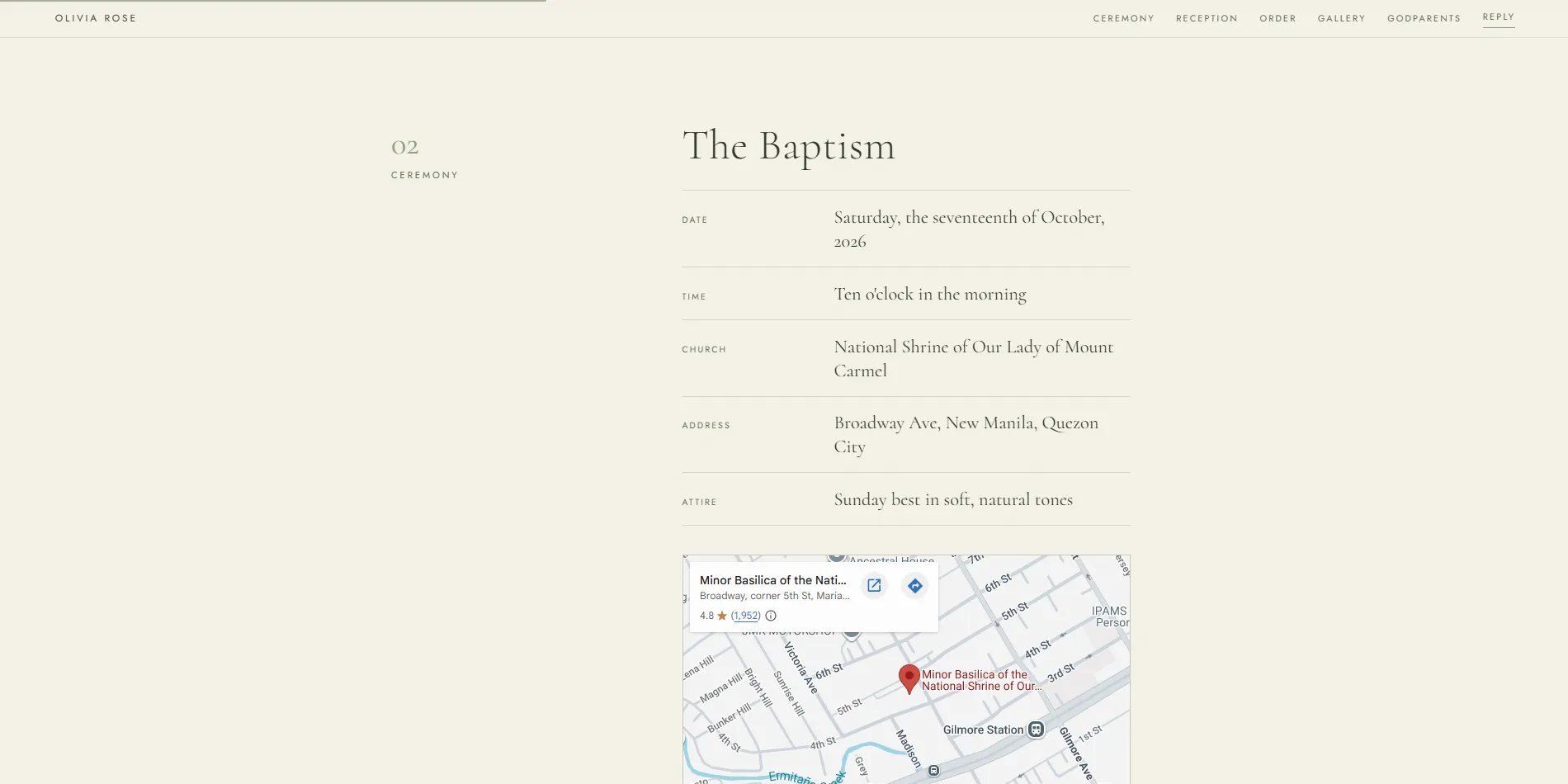Click the Gilmore Station transit icon

pyautogui.click(x=1037, y=730)
